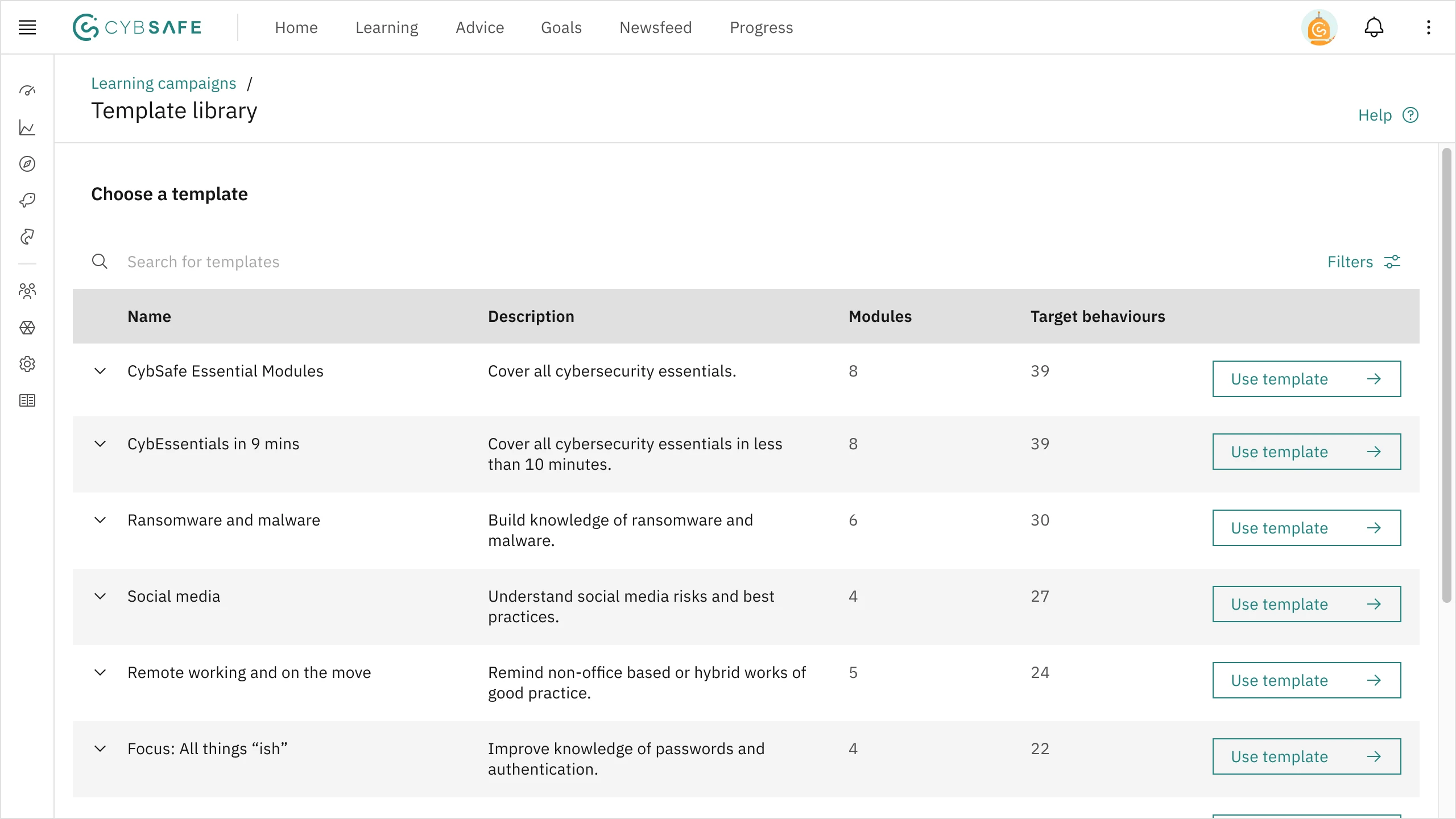
Task: Go to the Home tab
Action: [296, 27]
